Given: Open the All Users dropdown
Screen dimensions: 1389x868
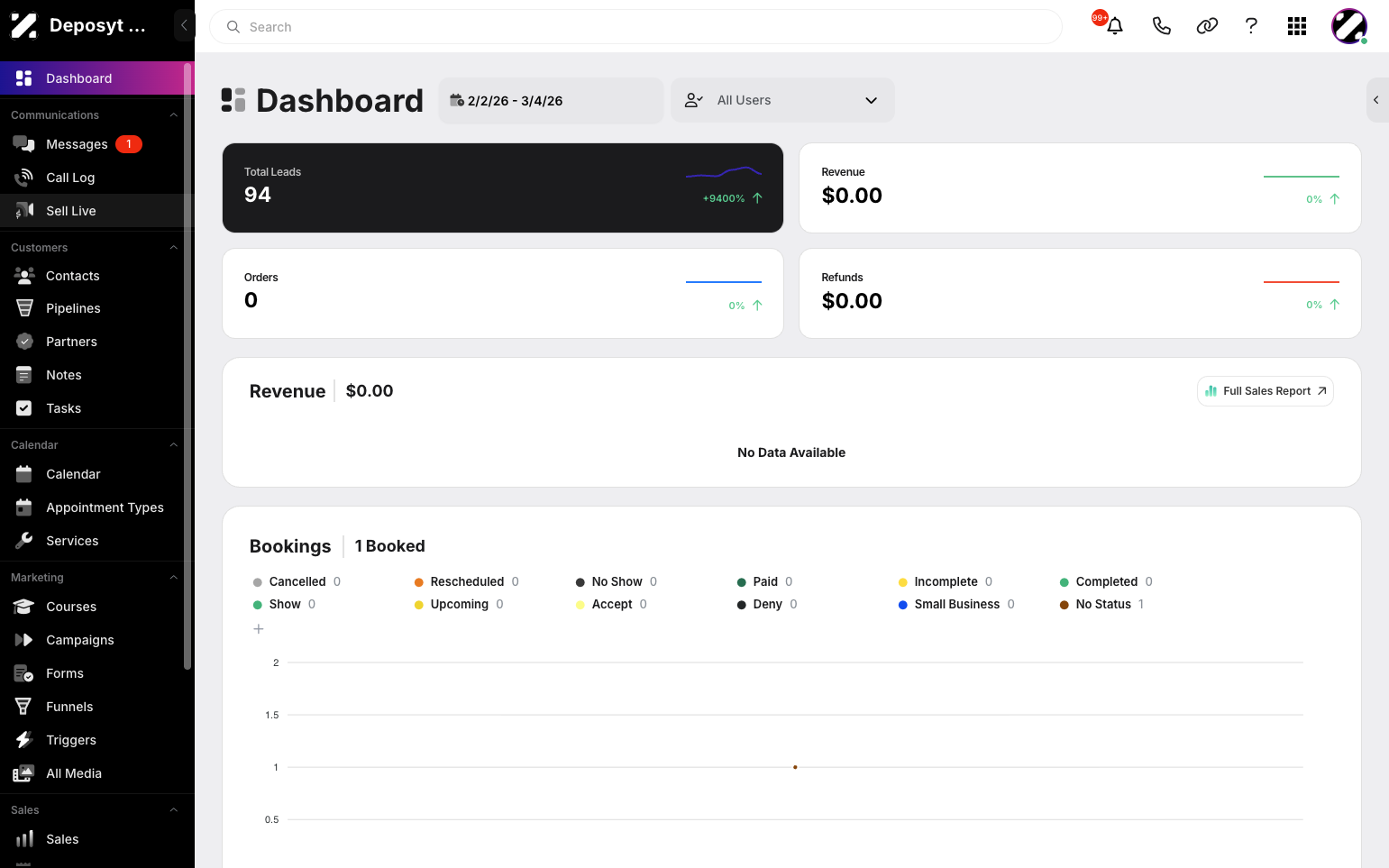Looking at the screenshot, I should (x=782, y=100).
